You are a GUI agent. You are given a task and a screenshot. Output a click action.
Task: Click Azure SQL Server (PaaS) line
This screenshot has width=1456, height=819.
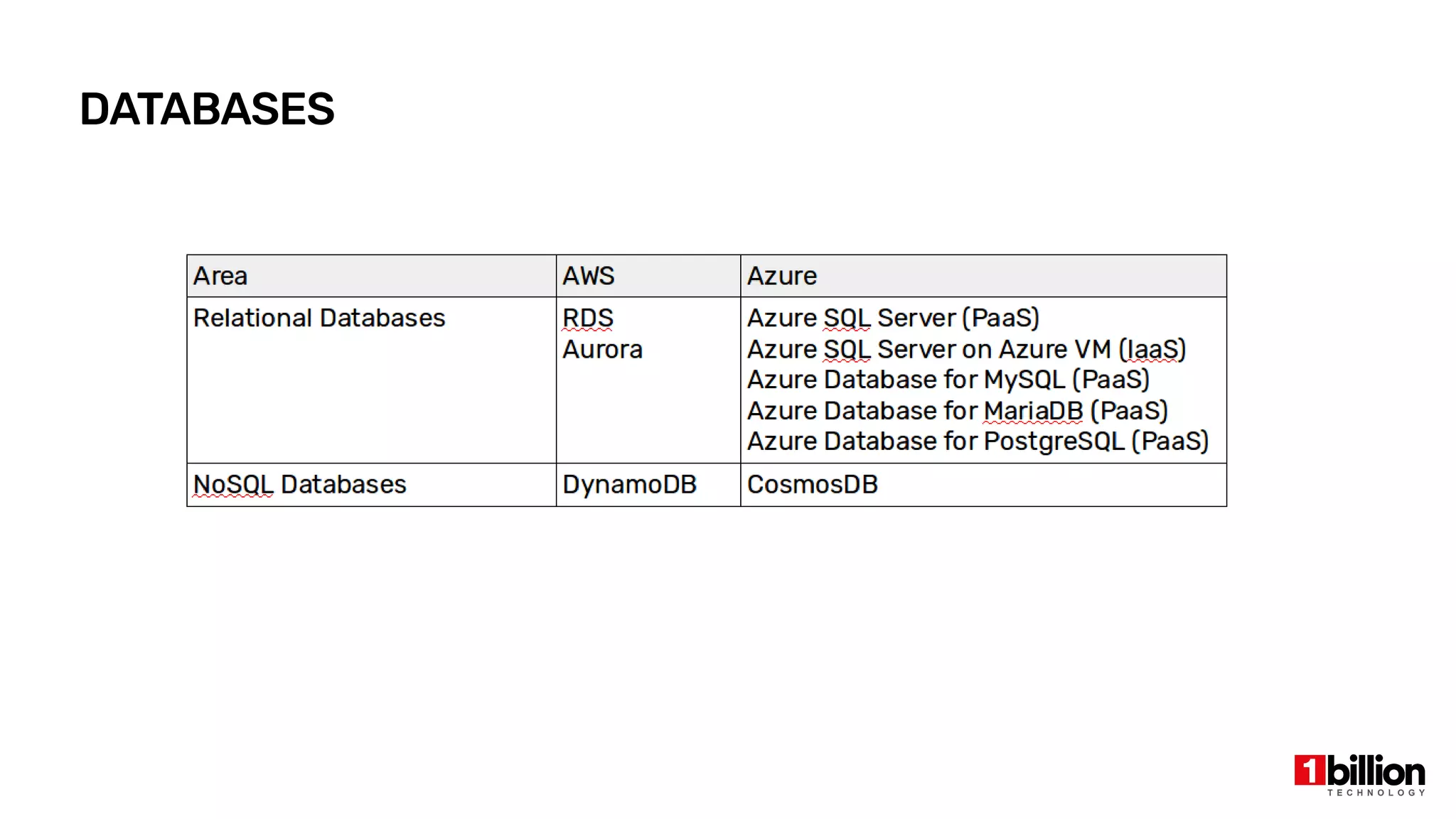tap(893, 318)
